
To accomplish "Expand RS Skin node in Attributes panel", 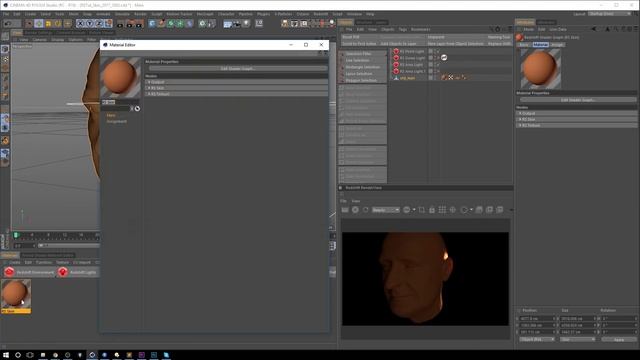I will [577, 119].
